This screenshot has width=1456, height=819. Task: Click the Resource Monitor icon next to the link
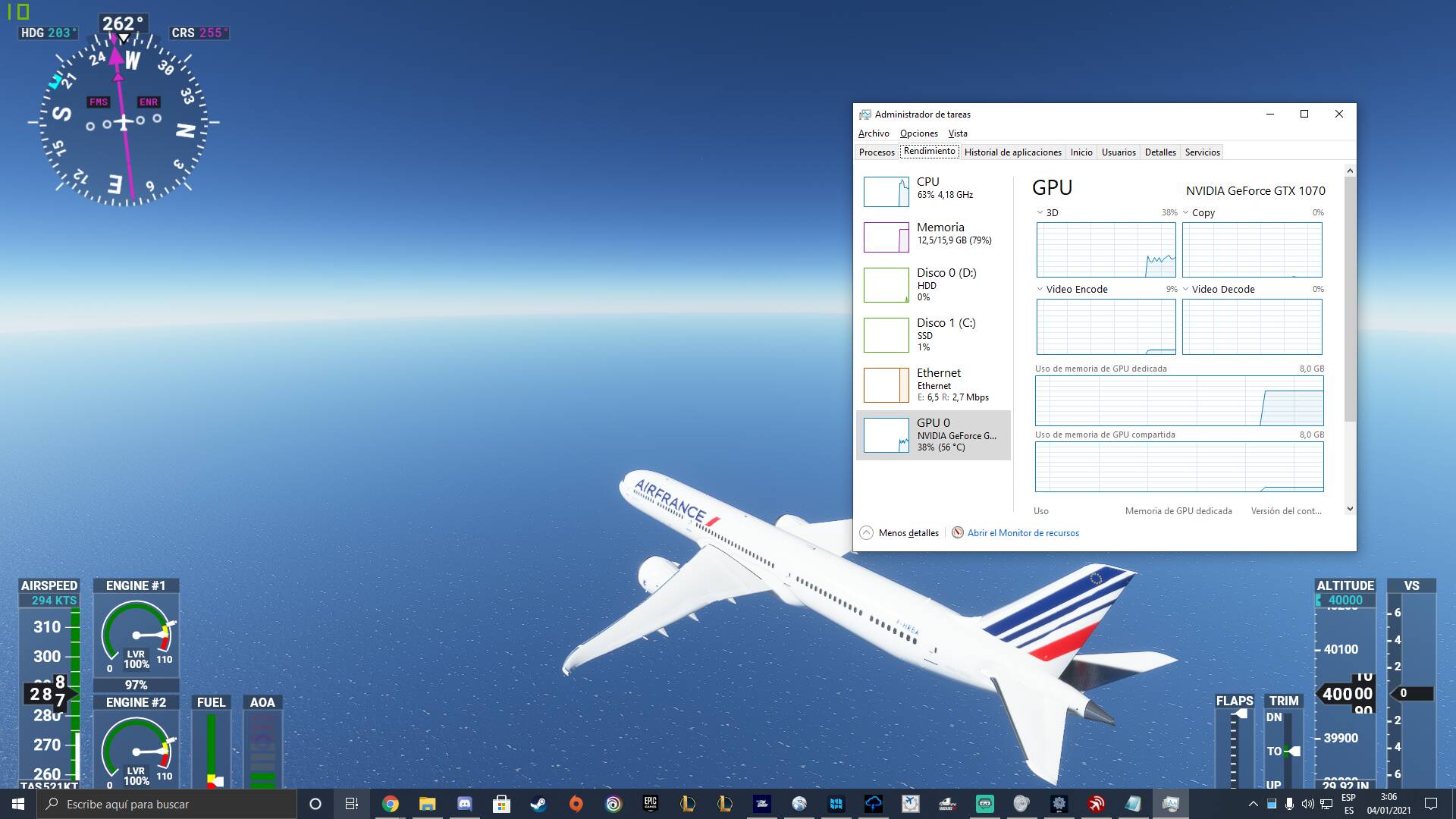click(957, 533)
